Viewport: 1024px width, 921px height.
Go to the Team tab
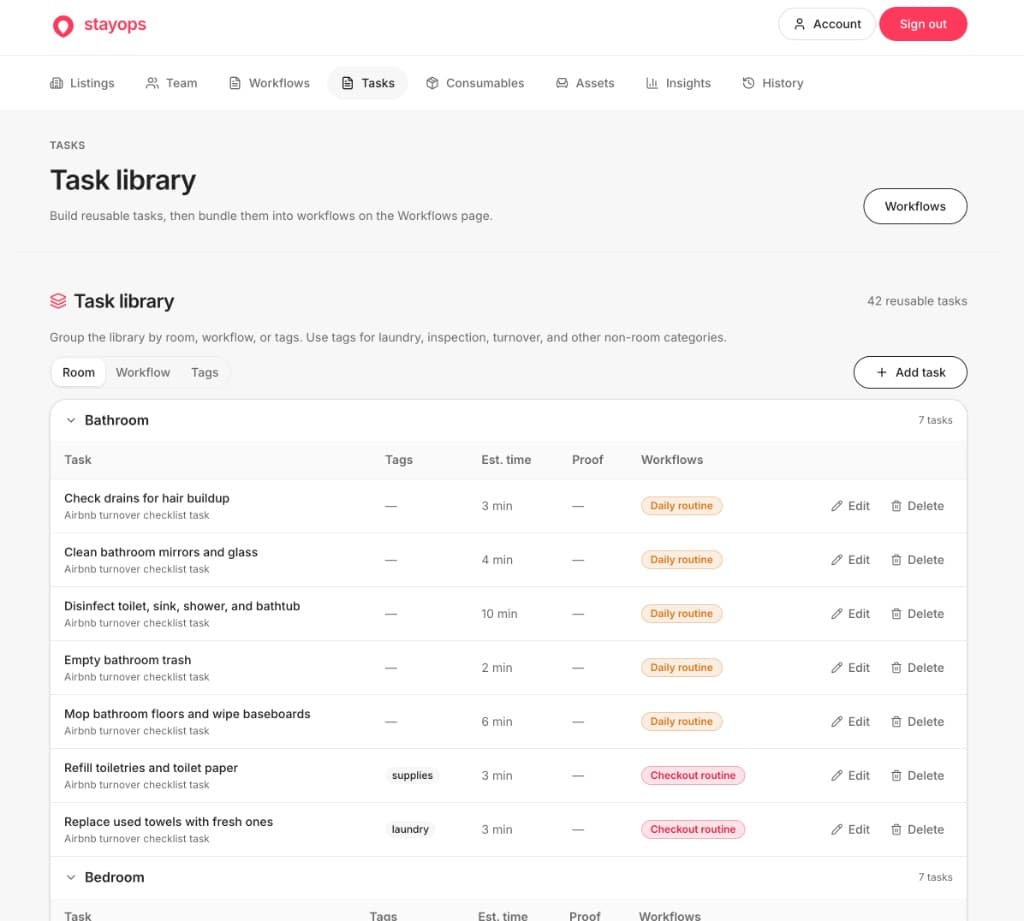171,83
